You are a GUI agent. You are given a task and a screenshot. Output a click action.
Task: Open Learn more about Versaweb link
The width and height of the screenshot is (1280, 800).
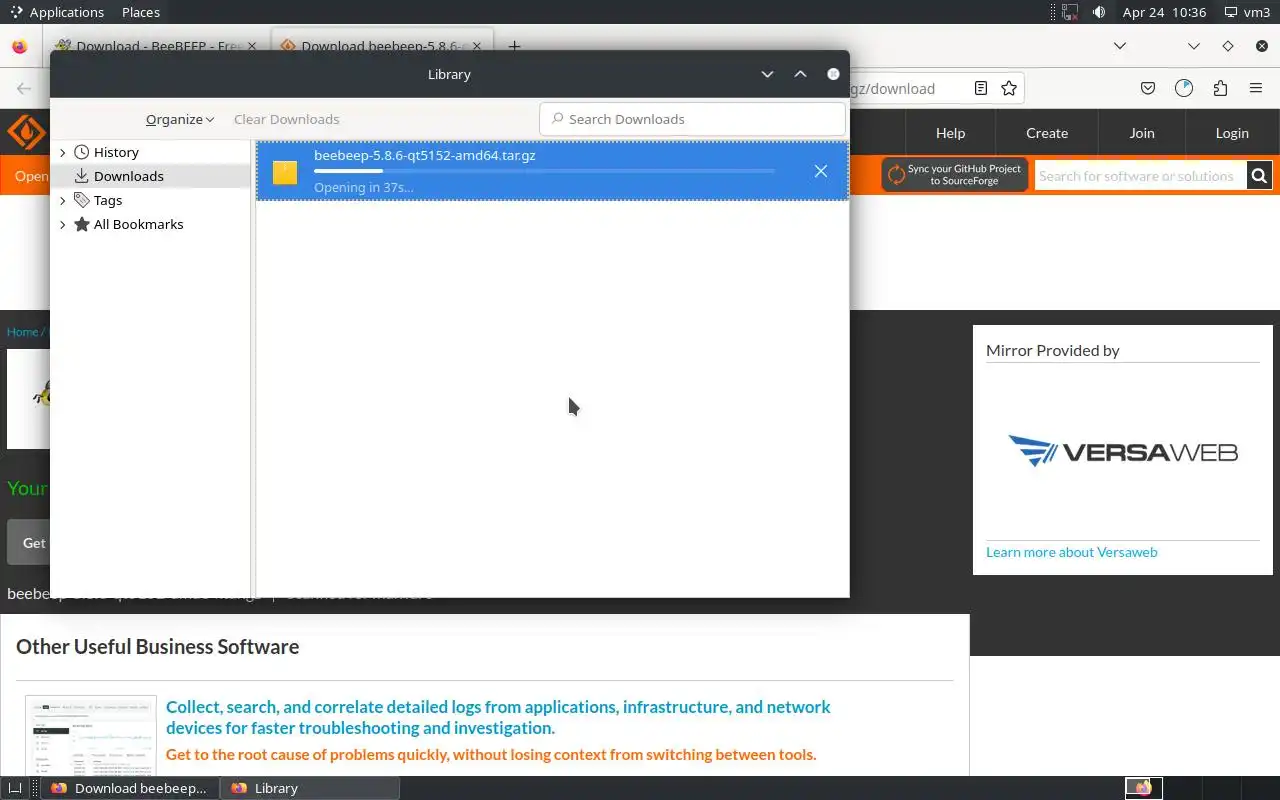1071,552
